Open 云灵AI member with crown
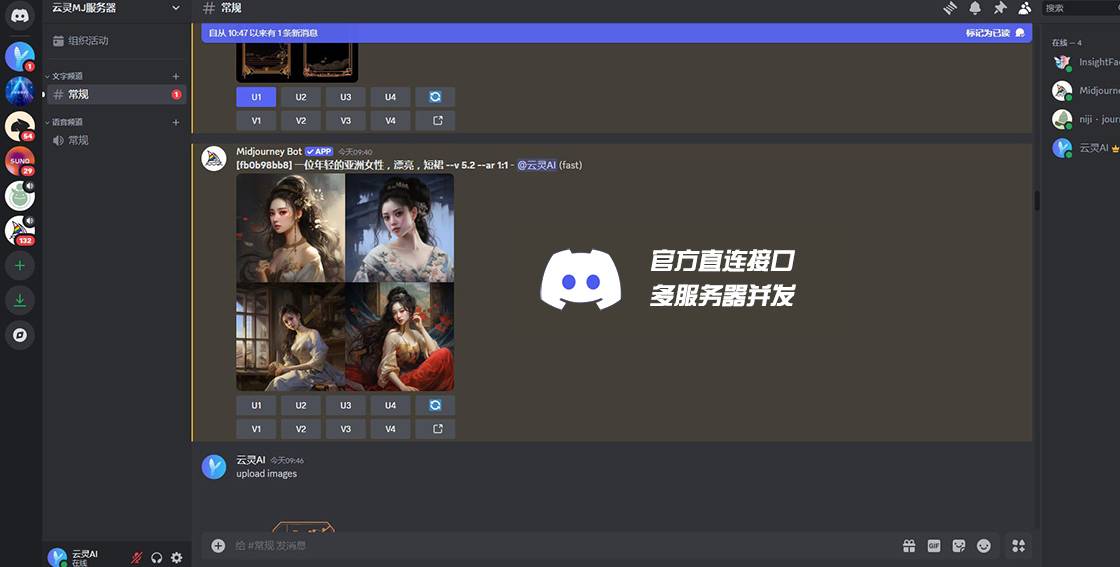This screenshot has height=567, width=1120. click(x=1084, y=148)
